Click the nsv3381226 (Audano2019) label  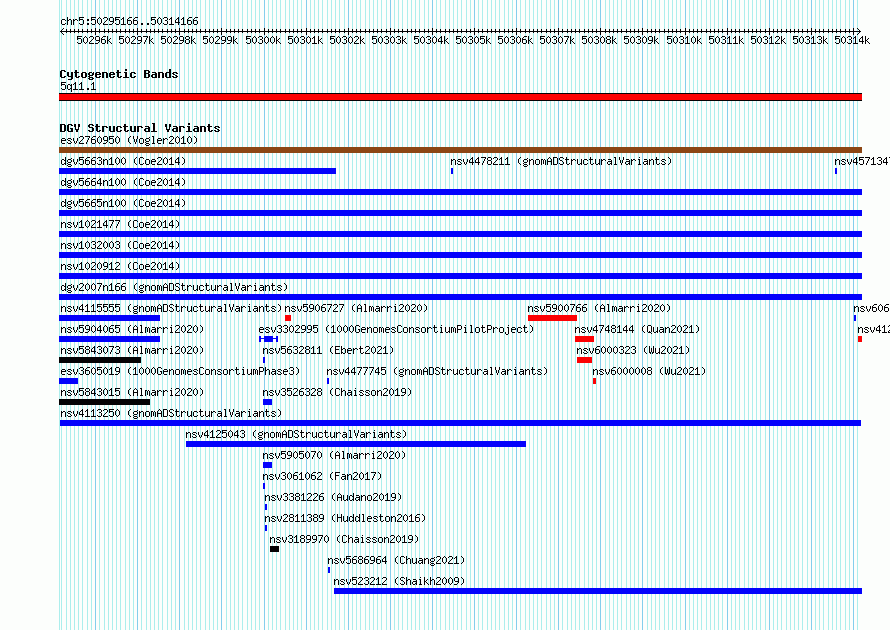[333, 497]
